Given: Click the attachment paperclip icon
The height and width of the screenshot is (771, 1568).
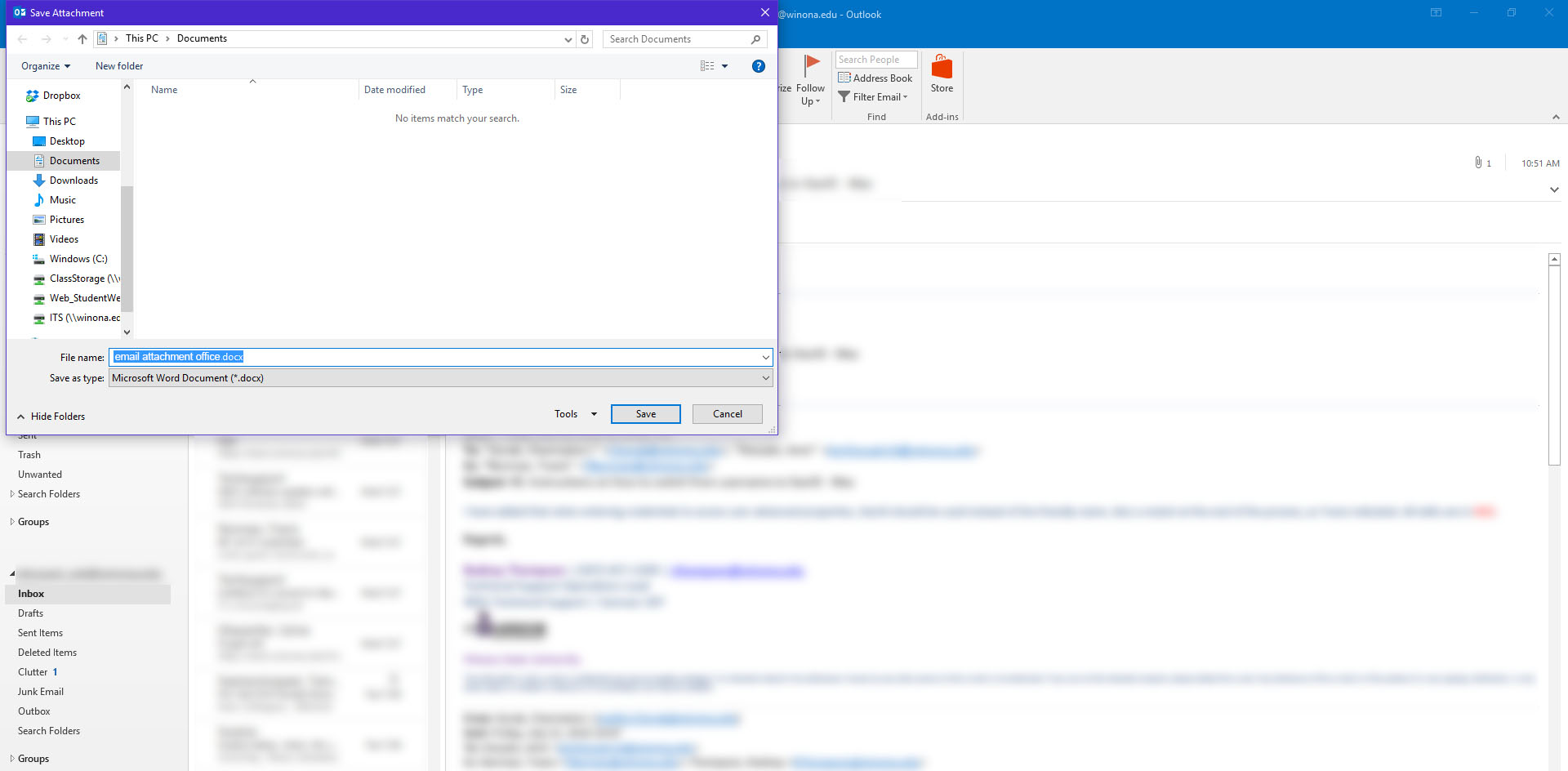Looking at the screenshot, I should (1477, 163).
